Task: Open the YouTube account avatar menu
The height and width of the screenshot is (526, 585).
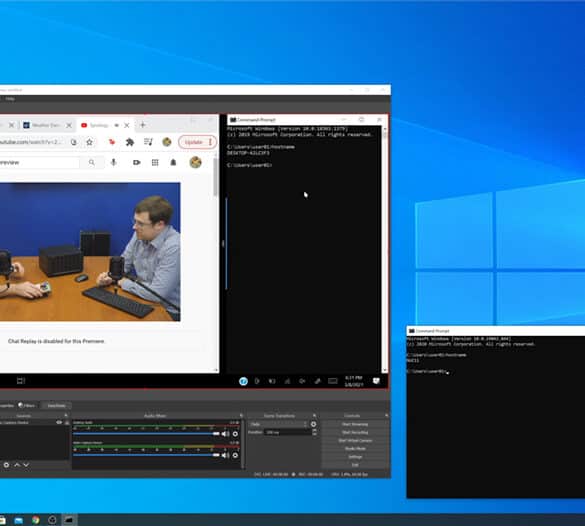Action: click(195, 162)
